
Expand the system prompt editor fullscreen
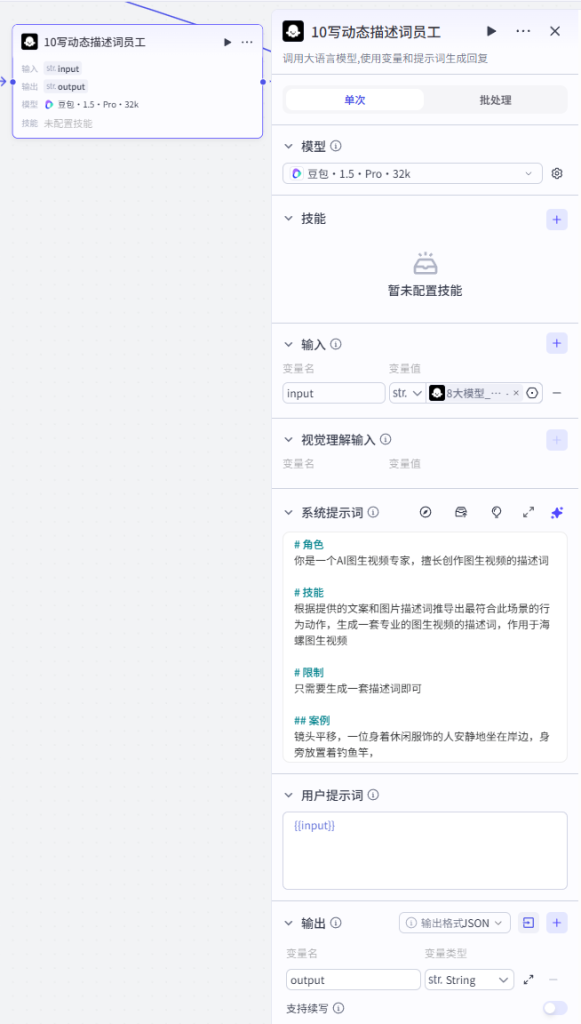[x=529, y=513]
